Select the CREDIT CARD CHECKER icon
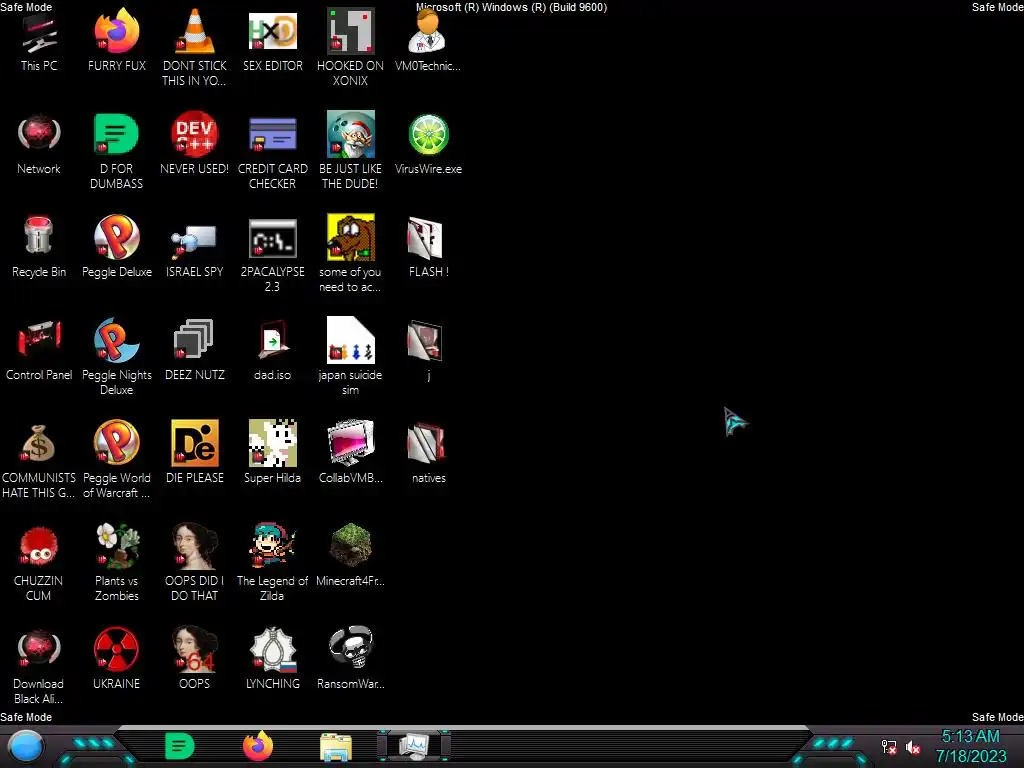The image size is (1024, 768). (273, 135)
